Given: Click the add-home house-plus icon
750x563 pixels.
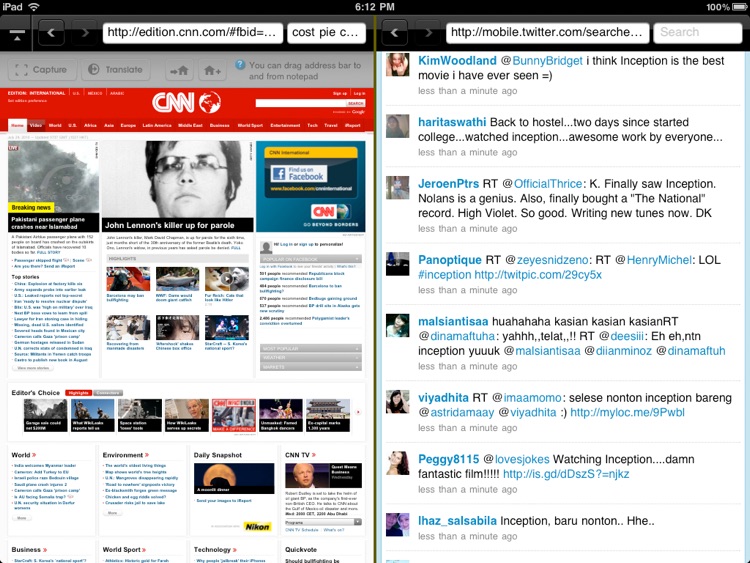Looking at the screenshot, I should pyautogui.click(x=212, y=71).
